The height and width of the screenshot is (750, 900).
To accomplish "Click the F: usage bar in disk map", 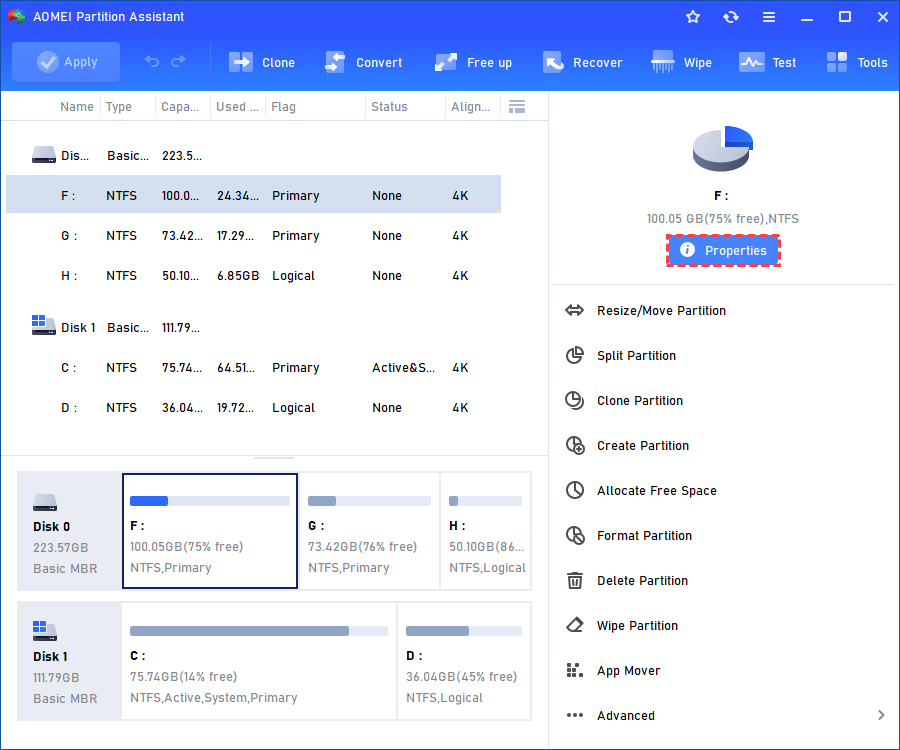I will [x=210, y=501].
